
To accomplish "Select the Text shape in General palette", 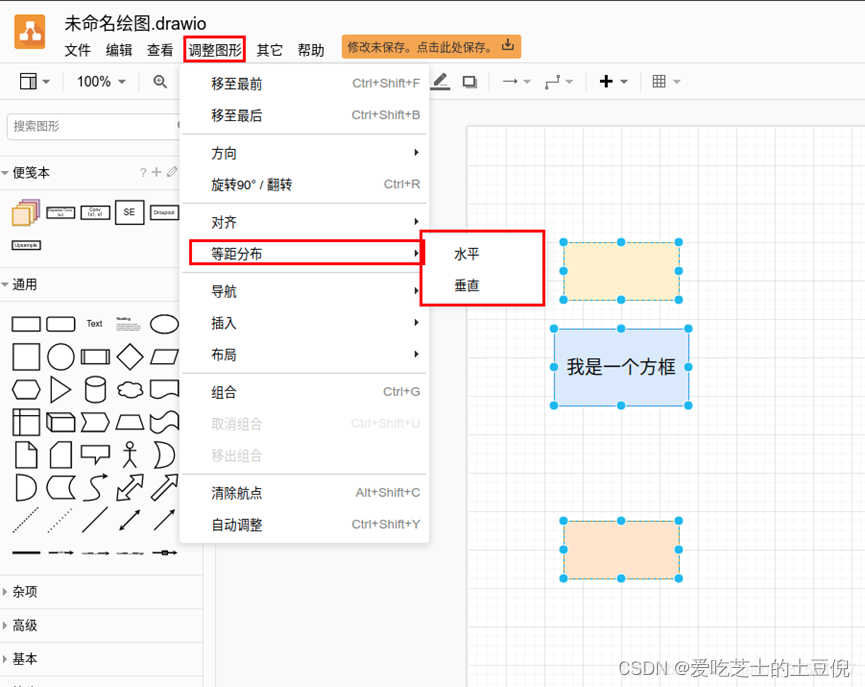I will tap(94, 324).
